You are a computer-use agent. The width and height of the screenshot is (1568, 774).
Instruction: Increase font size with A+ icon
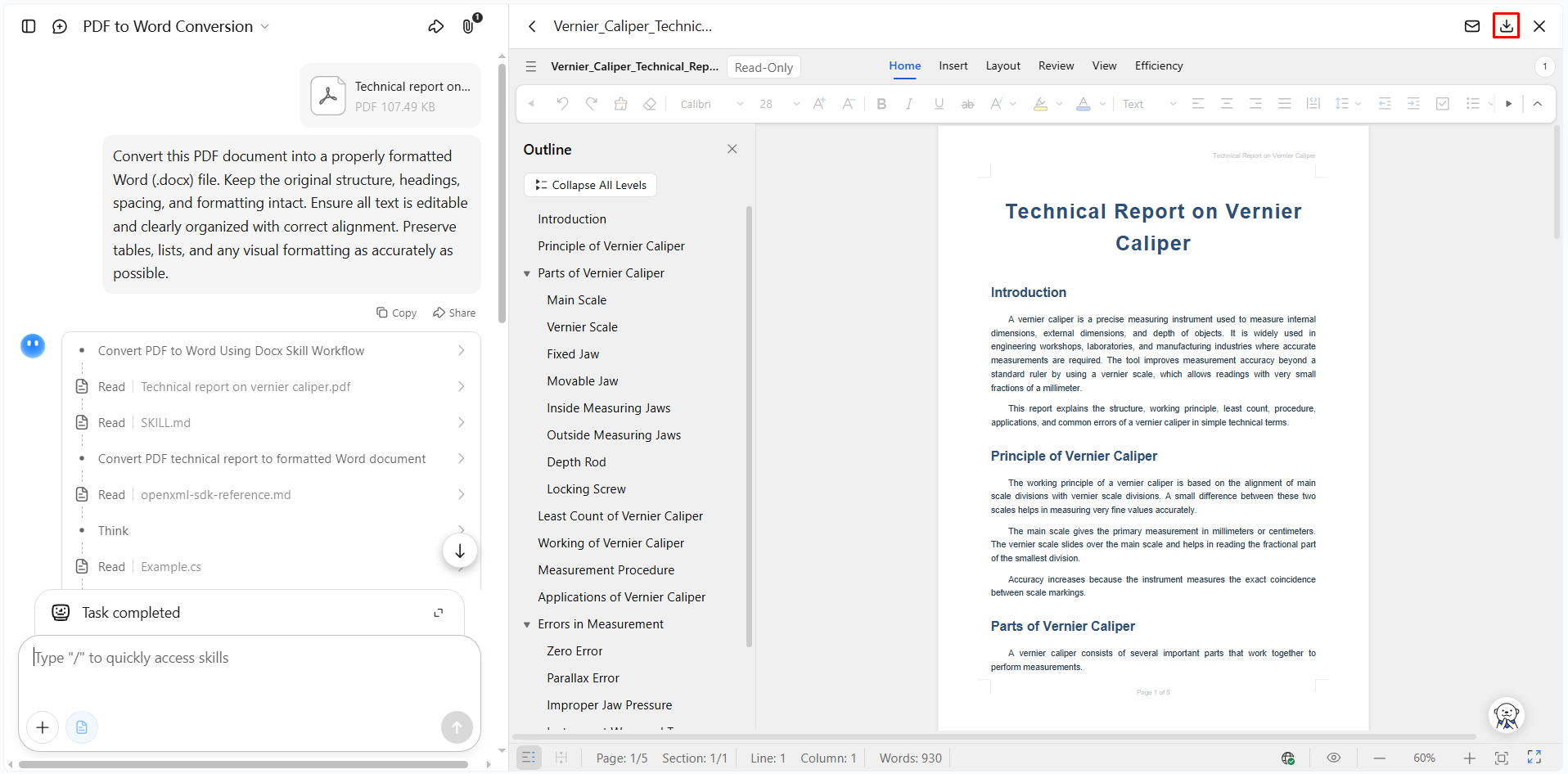819,104
